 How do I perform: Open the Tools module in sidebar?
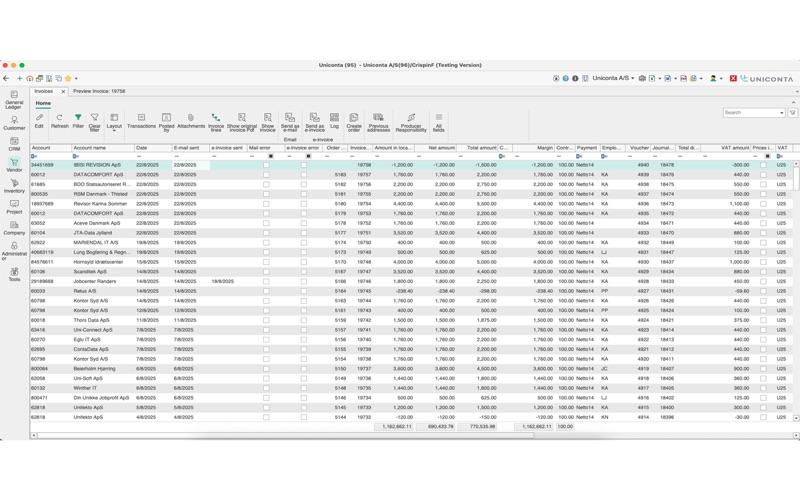pos(14,274)
